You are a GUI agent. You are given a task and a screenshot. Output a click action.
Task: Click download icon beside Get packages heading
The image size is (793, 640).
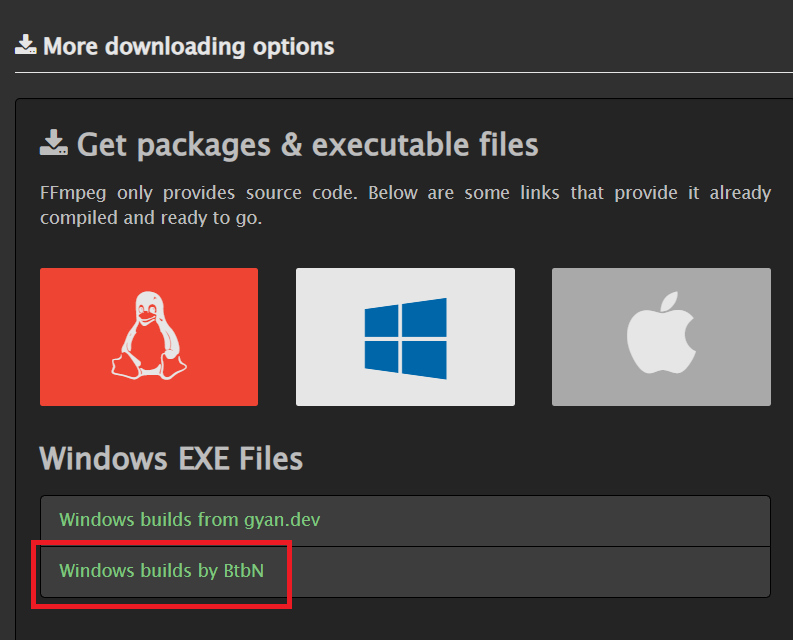[54, 143]
